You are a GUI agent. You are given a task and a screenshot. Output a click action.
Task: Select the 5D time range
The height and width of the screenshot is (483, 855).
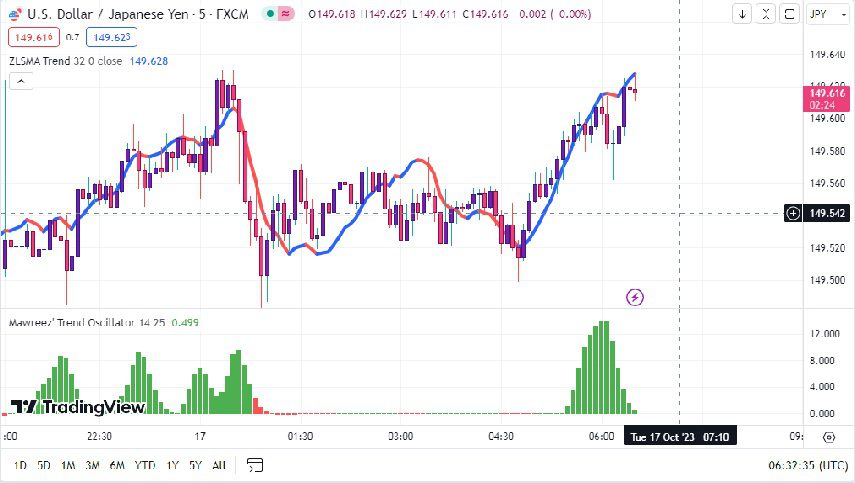(x=44, y=465)
